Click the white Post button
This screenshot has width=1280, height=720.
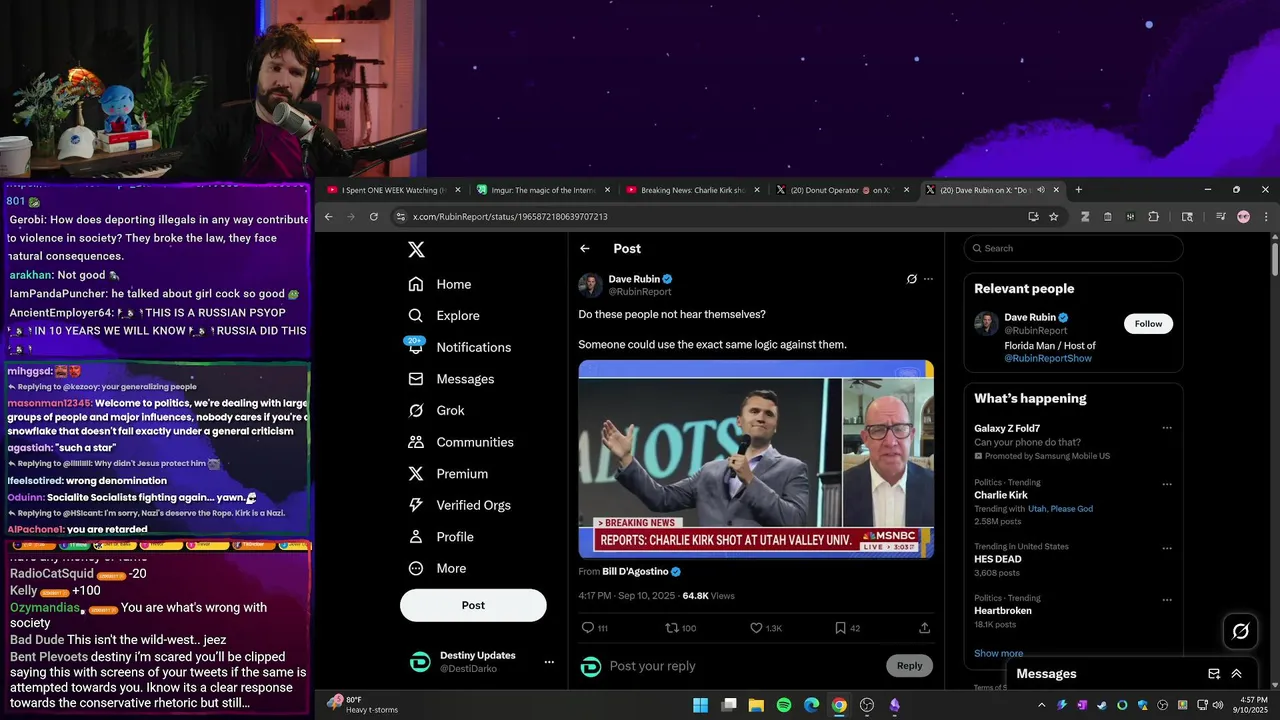tap(473, 605)
